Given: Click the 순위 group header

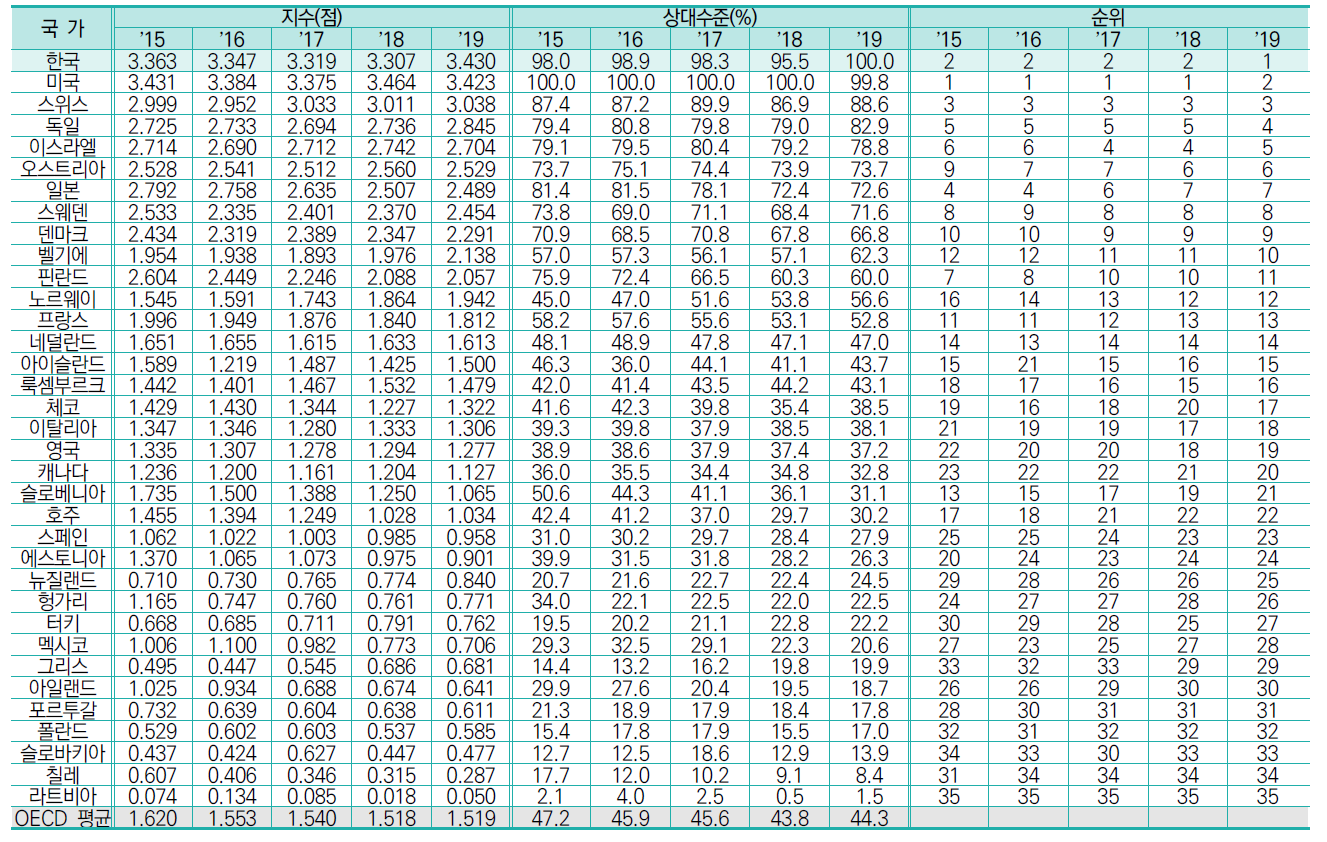Looking at the screenshot, I should point(1110,16).
